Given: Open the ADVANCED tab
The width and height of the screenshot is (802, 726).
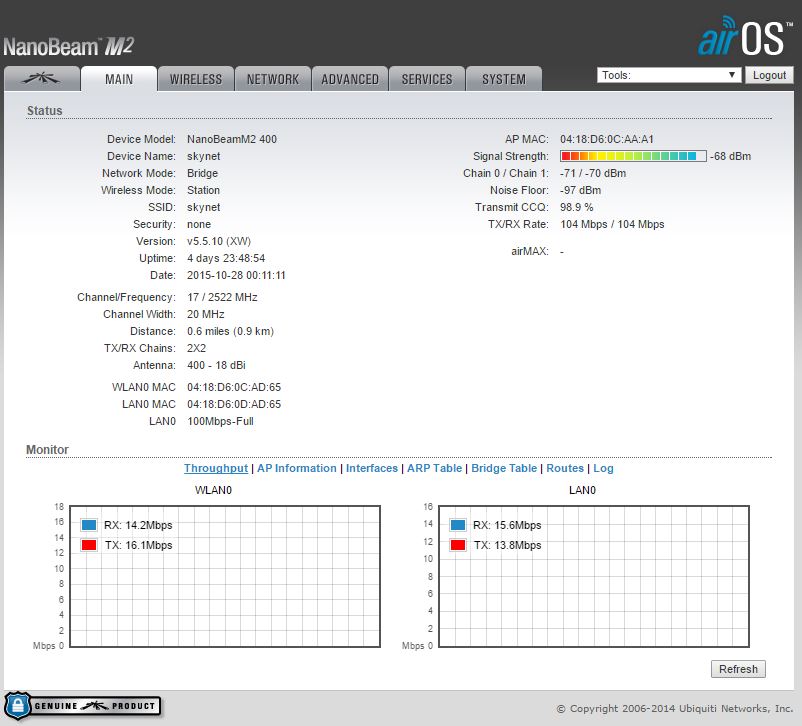Looking at the screenshot, I should point(350,79).
